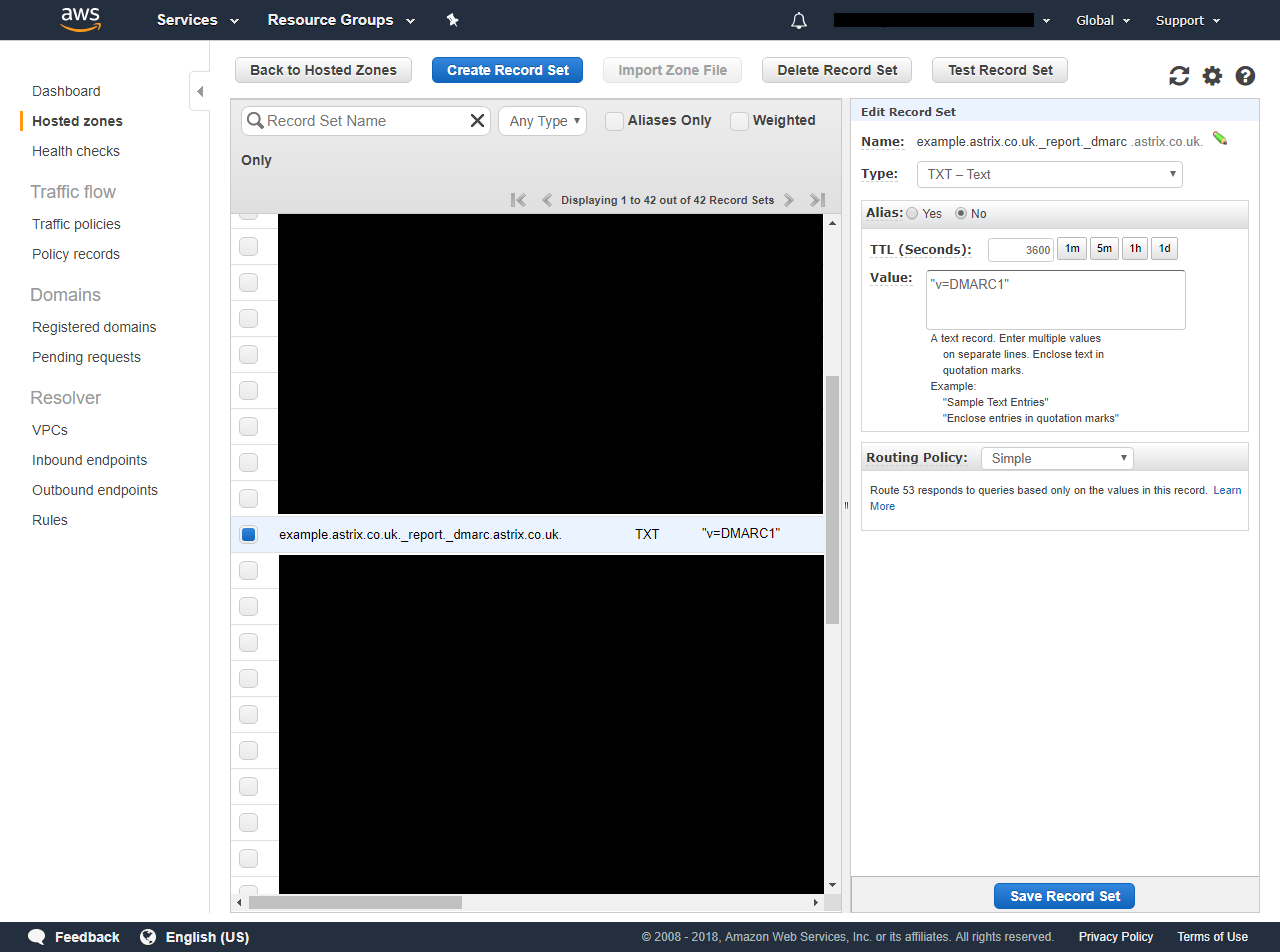Open the settings gear icon
The width and height of the screenshot is (1280, 952).
[1212, 76]
